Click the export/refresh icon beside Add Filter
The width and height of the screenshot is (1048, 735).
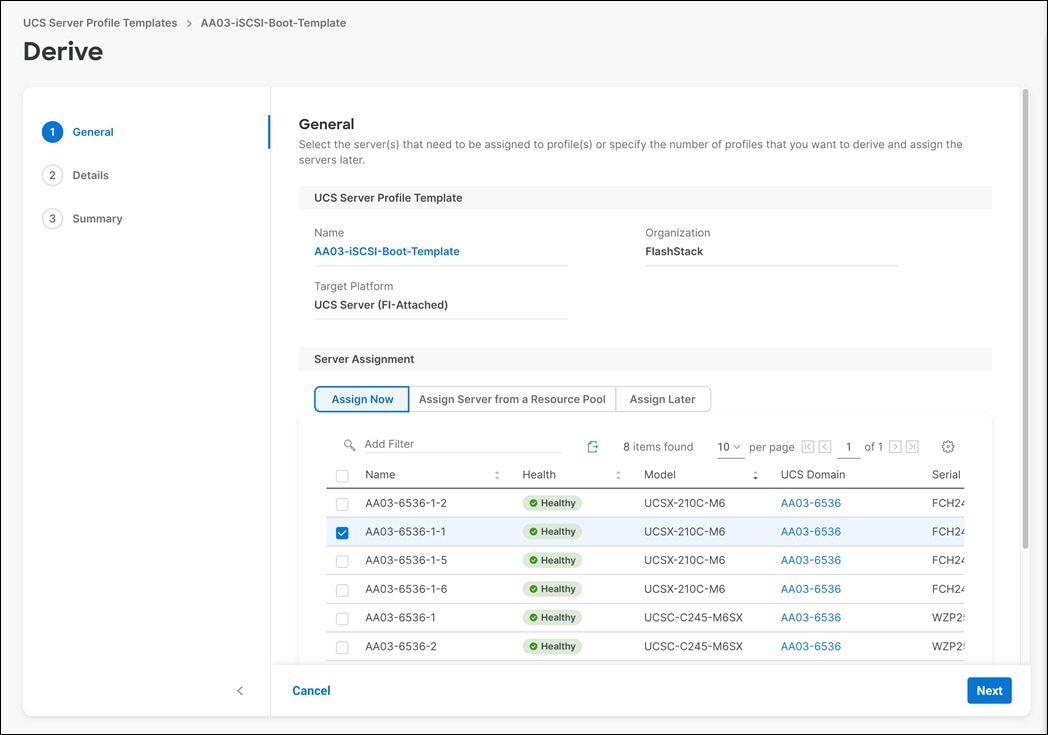pyautogui.click(x=593, y=445)
